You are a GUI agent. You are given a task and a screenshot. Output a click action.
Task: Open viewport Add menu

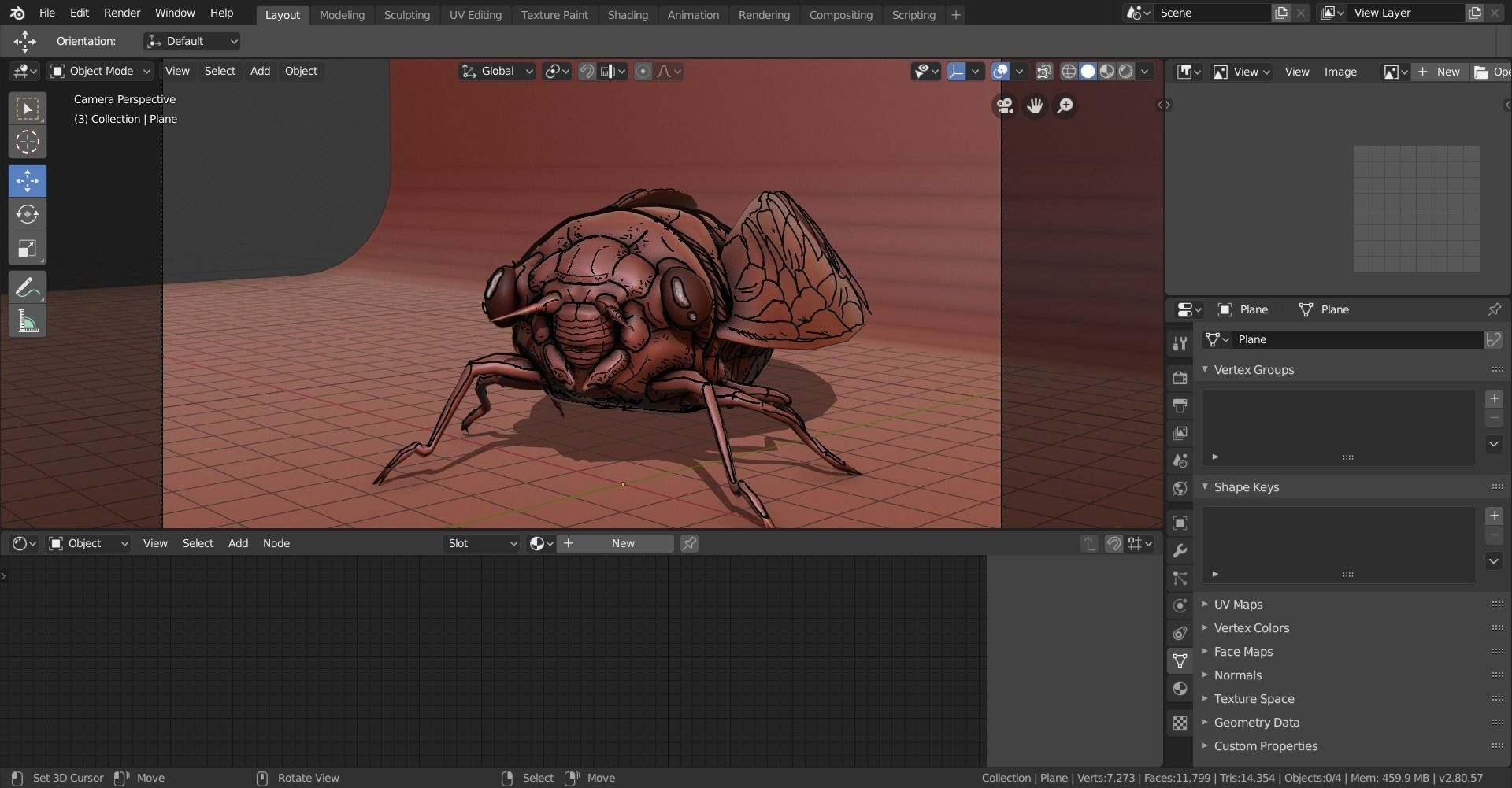(260, 71)
